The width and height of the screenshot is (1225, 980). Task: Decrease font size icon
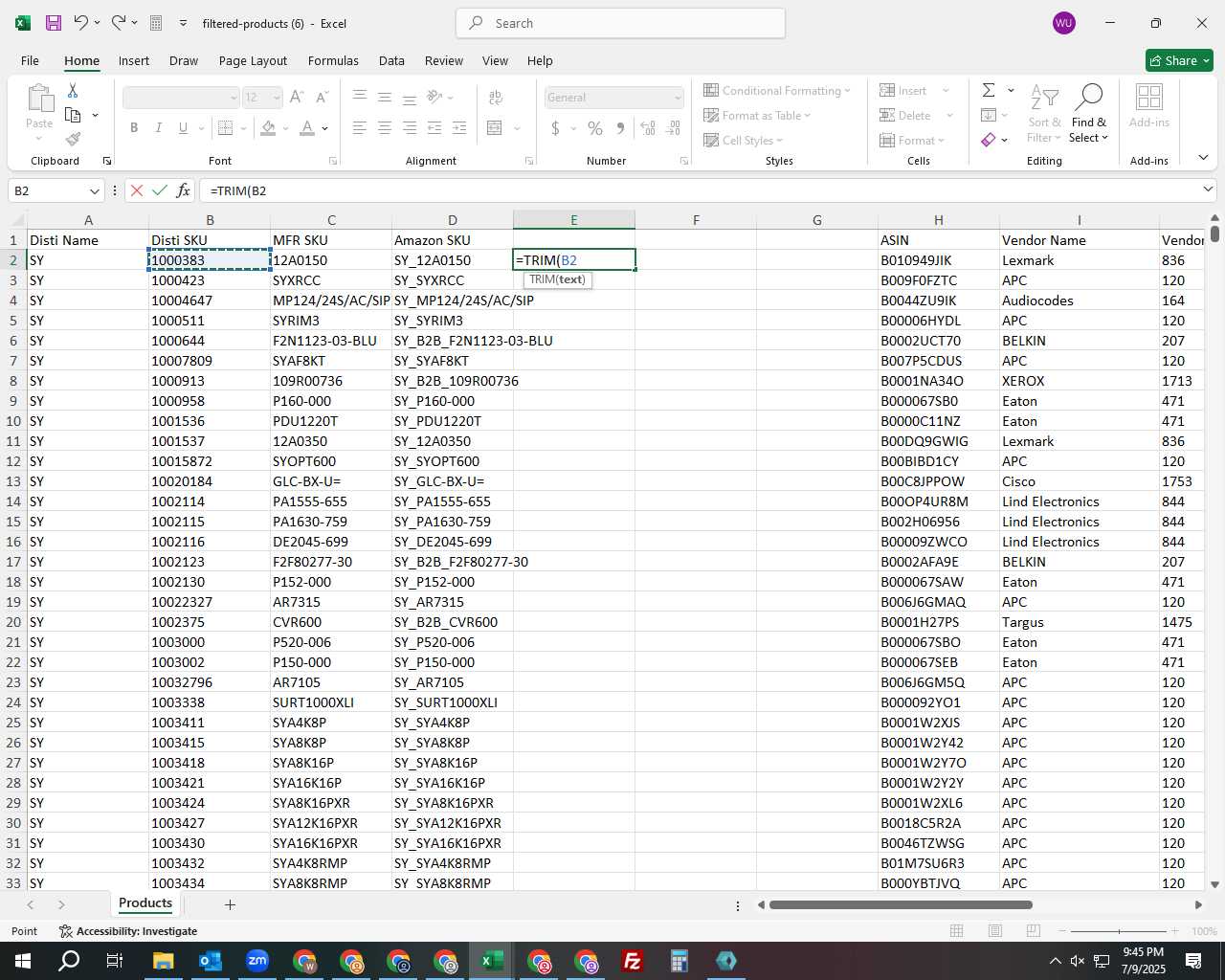322,98
